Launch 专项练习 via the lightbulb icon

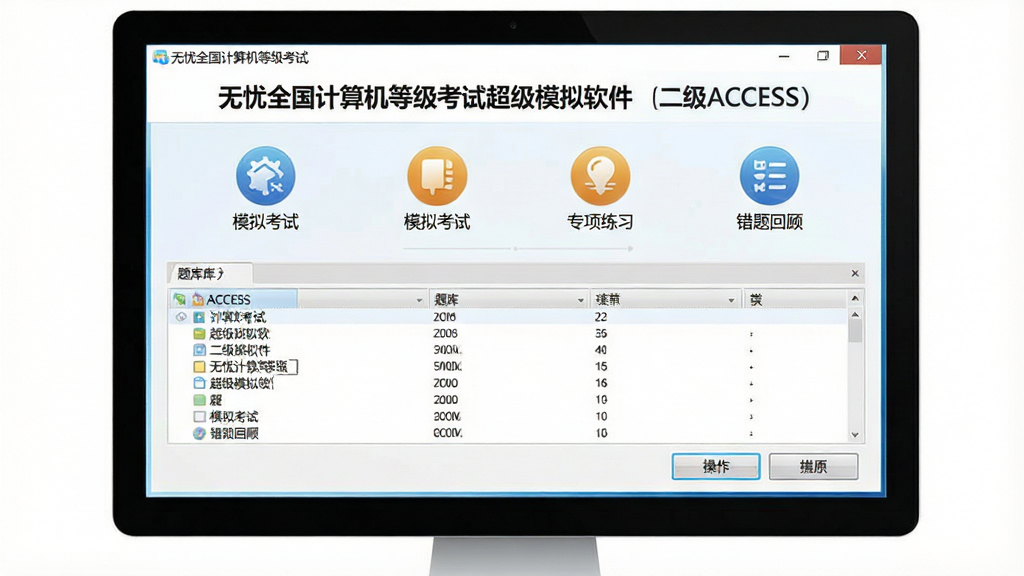click(600, 176)
